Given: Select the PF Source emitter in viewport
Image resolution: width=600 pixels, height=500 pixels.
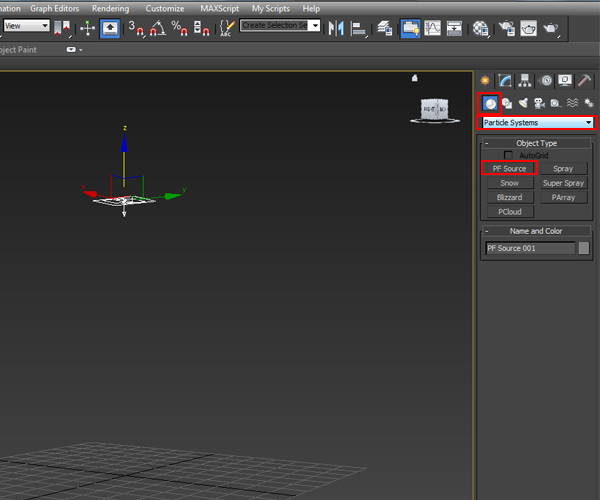Looking at the screenshot, I should [124, 201].
